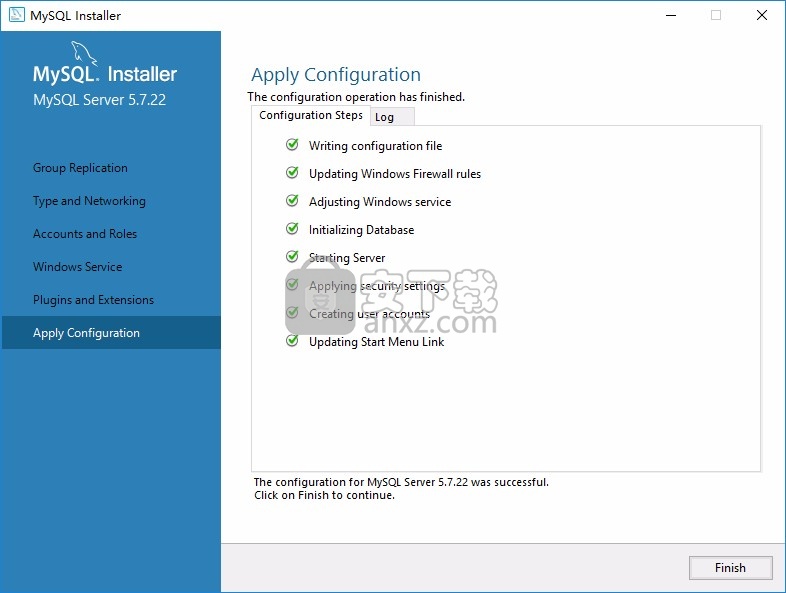Click the 'Apply Configuration' page heading
Viewport: 786px width, 593px height.
(336, 75)
